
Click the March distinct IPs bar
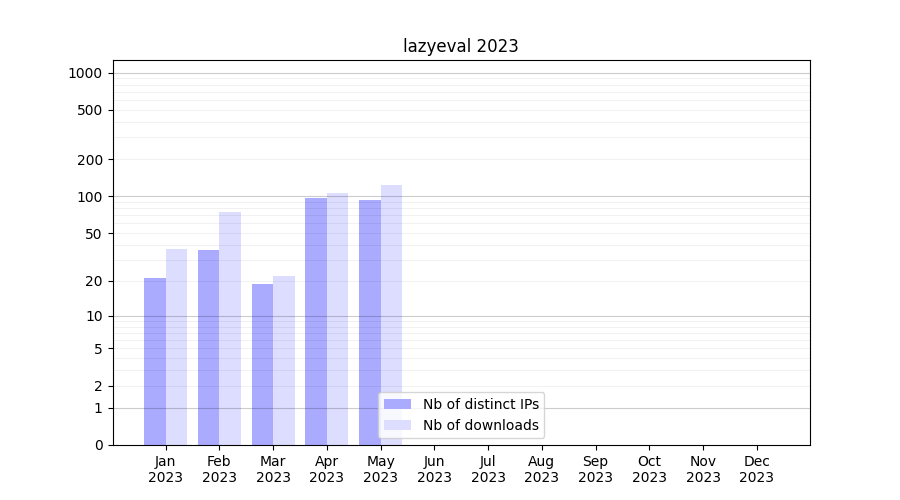click(262, 364)
